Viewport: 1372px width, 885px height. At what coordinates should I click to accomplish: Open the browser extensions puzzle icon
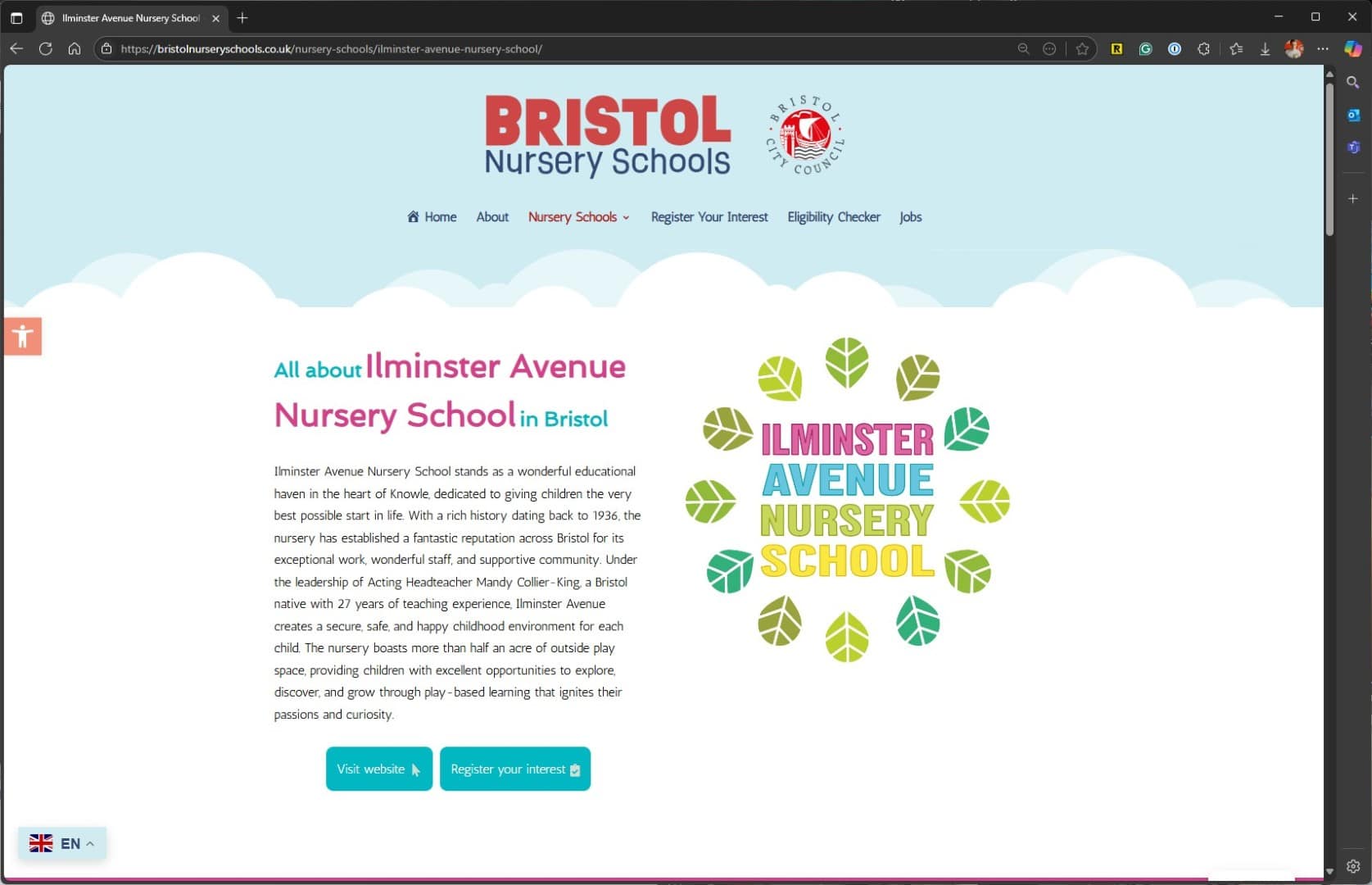point(1203,49)
